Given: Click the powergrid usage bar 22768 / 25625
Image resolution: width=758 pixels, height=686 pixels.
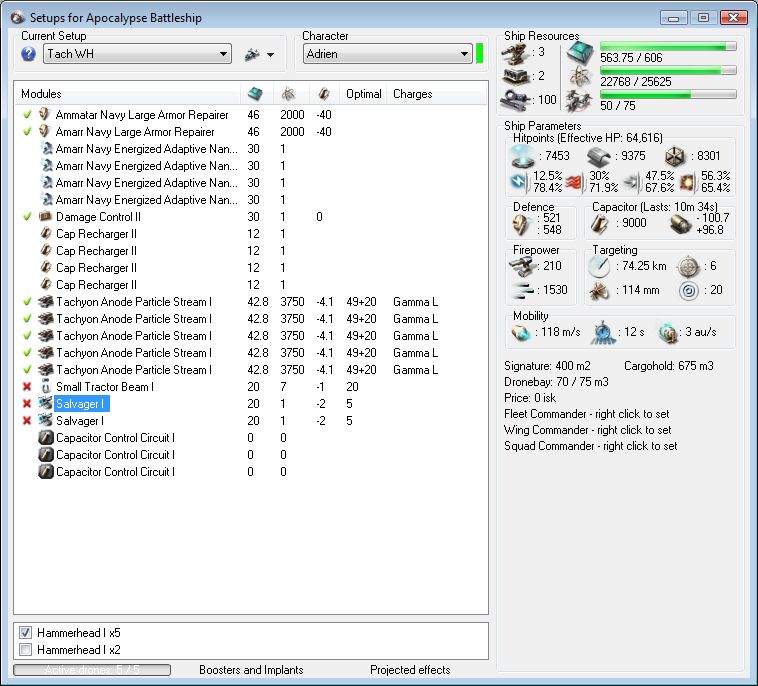Looking at the screenshot, I should click(668, 70).
